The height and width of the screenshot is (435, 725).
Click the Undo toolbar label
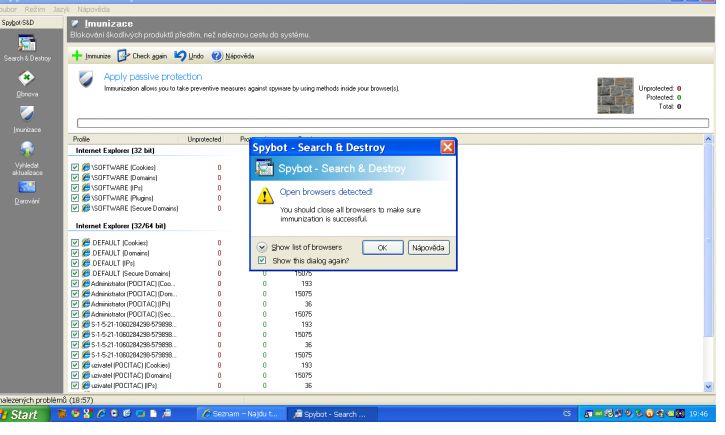[x=196, y=56]
